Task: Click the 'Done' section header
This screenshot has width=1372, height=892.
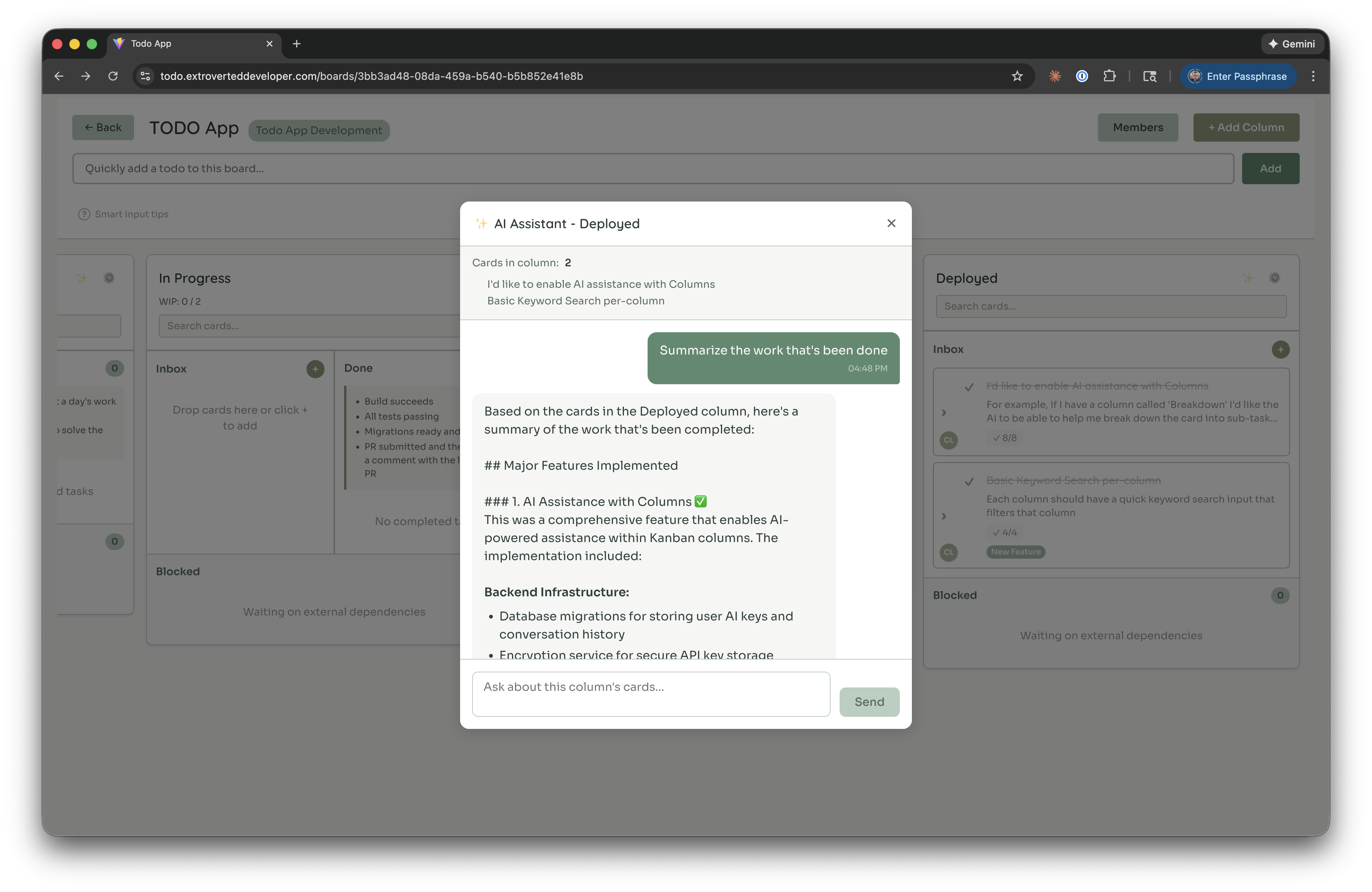Action: (358, 368)
